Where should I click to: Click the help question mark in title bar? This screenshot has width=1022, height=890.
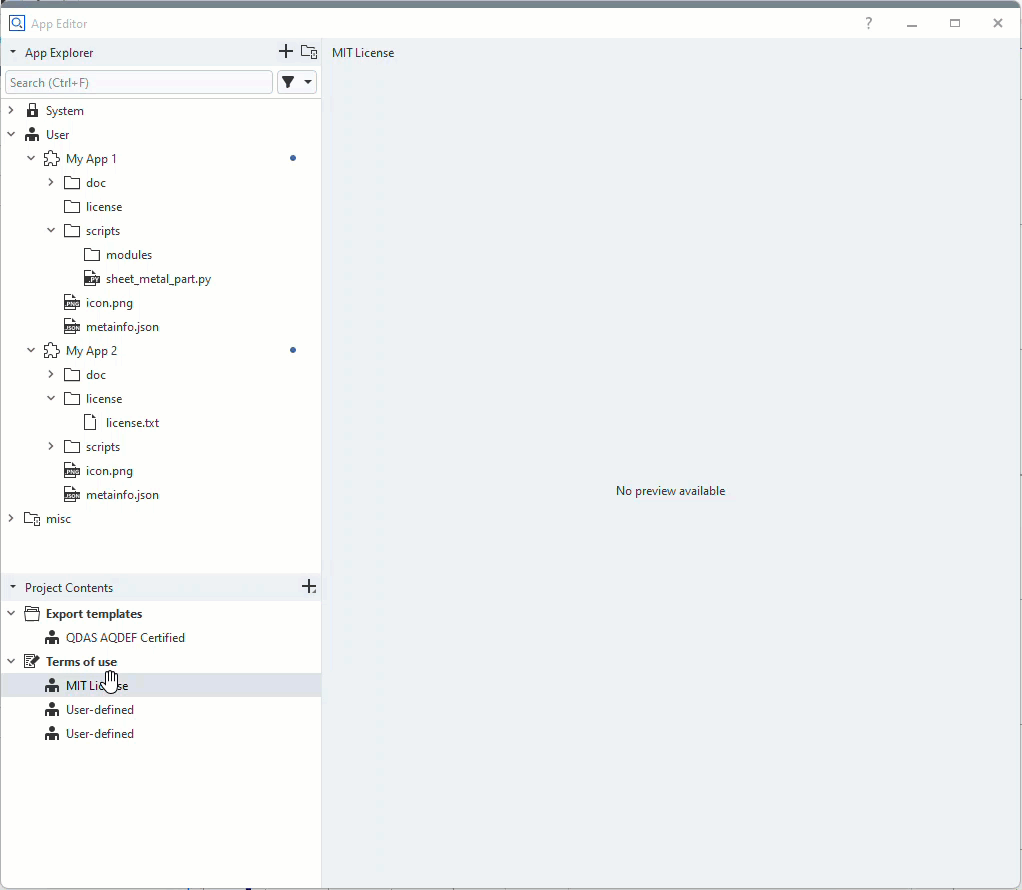868,23
